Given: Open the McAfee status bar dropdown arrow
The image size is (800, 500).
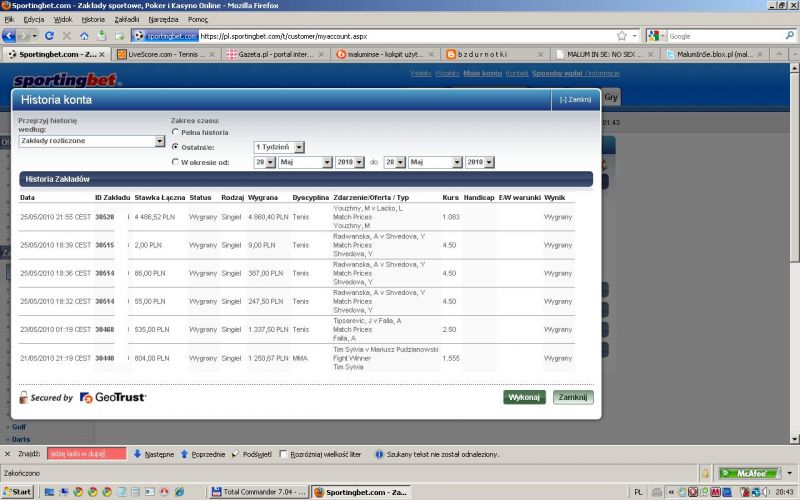Looking at the screenshot, I should (789, 473).
